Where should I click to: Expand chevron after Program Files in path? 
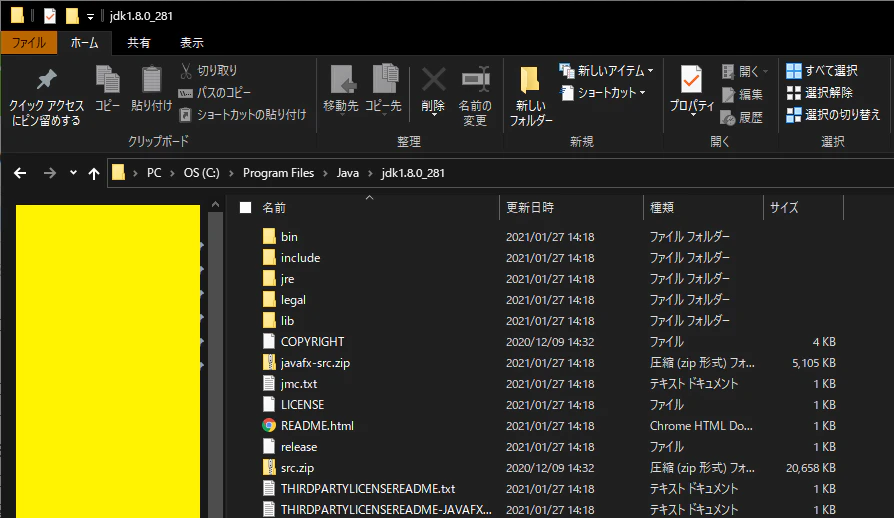click(x=325, y=173)
